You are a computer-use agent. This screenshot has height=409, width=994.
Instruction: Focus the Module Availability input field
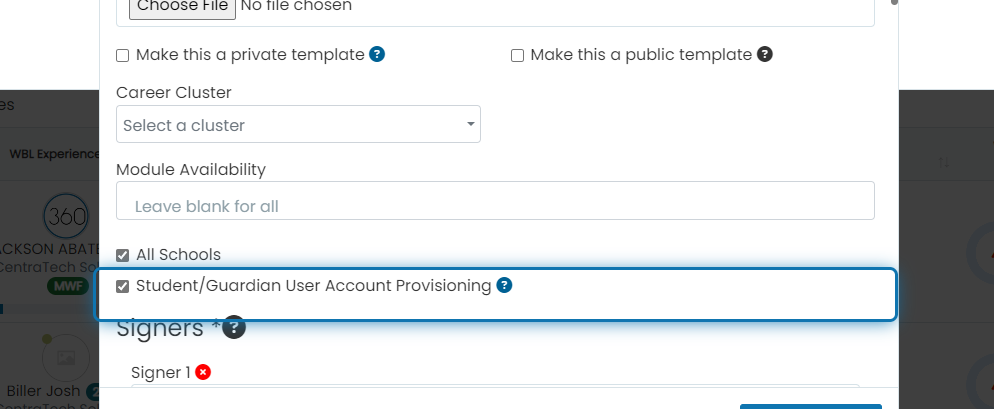pyautogui.click(x=495, y=201)
